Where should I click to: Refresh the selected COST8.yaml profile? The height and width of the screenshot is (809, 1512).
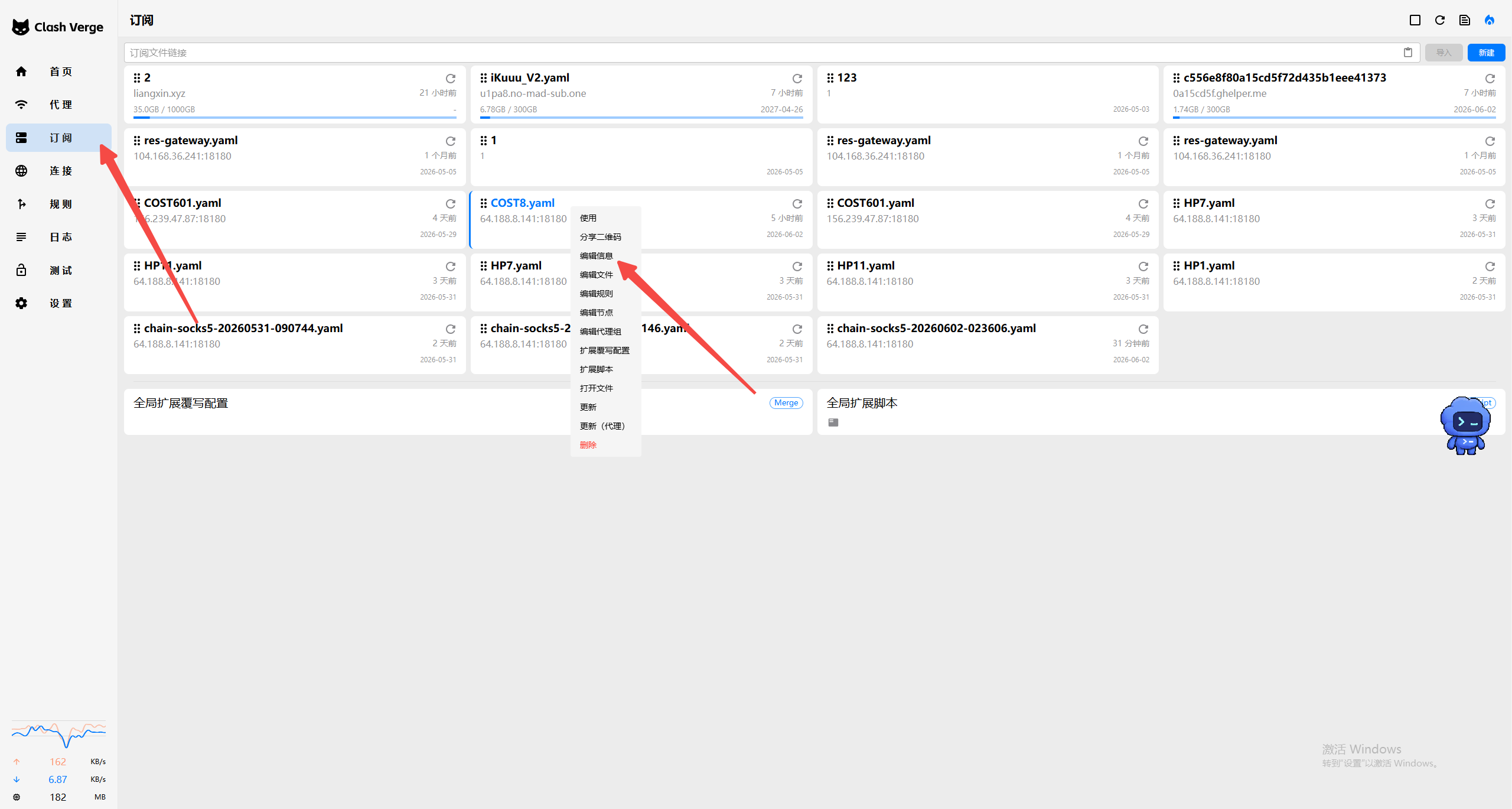click(797, 204)
